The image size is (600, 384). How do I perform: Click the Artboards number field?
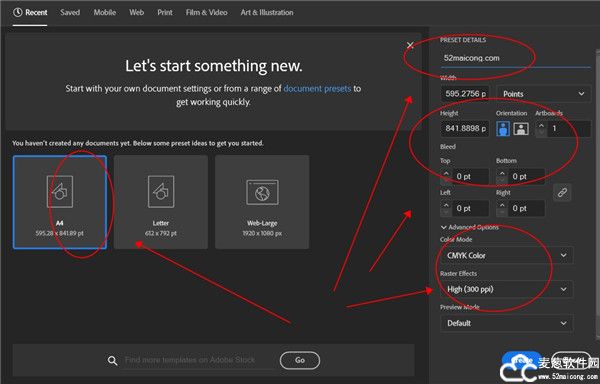(569, 129)
